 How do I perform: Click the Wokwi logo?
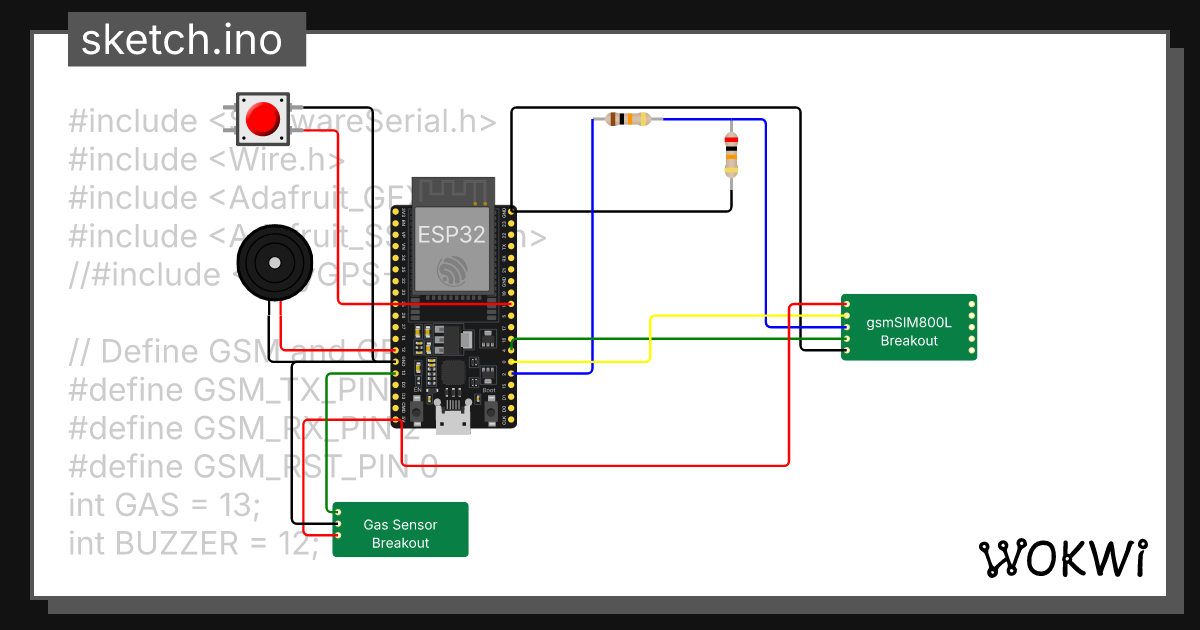click(1062, 558)
